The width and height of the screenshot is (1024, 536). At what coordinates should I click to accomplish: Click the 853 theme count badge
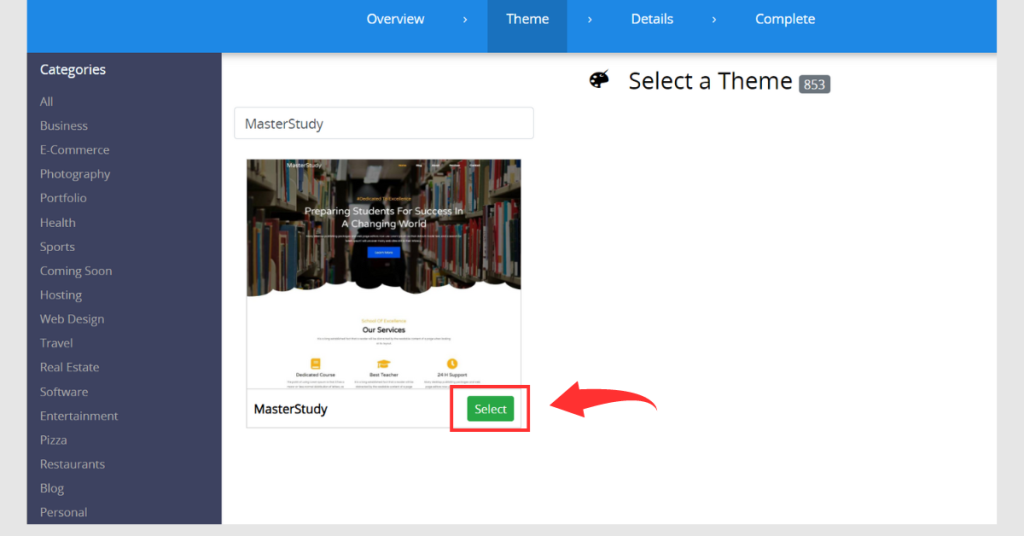point(814,84)
